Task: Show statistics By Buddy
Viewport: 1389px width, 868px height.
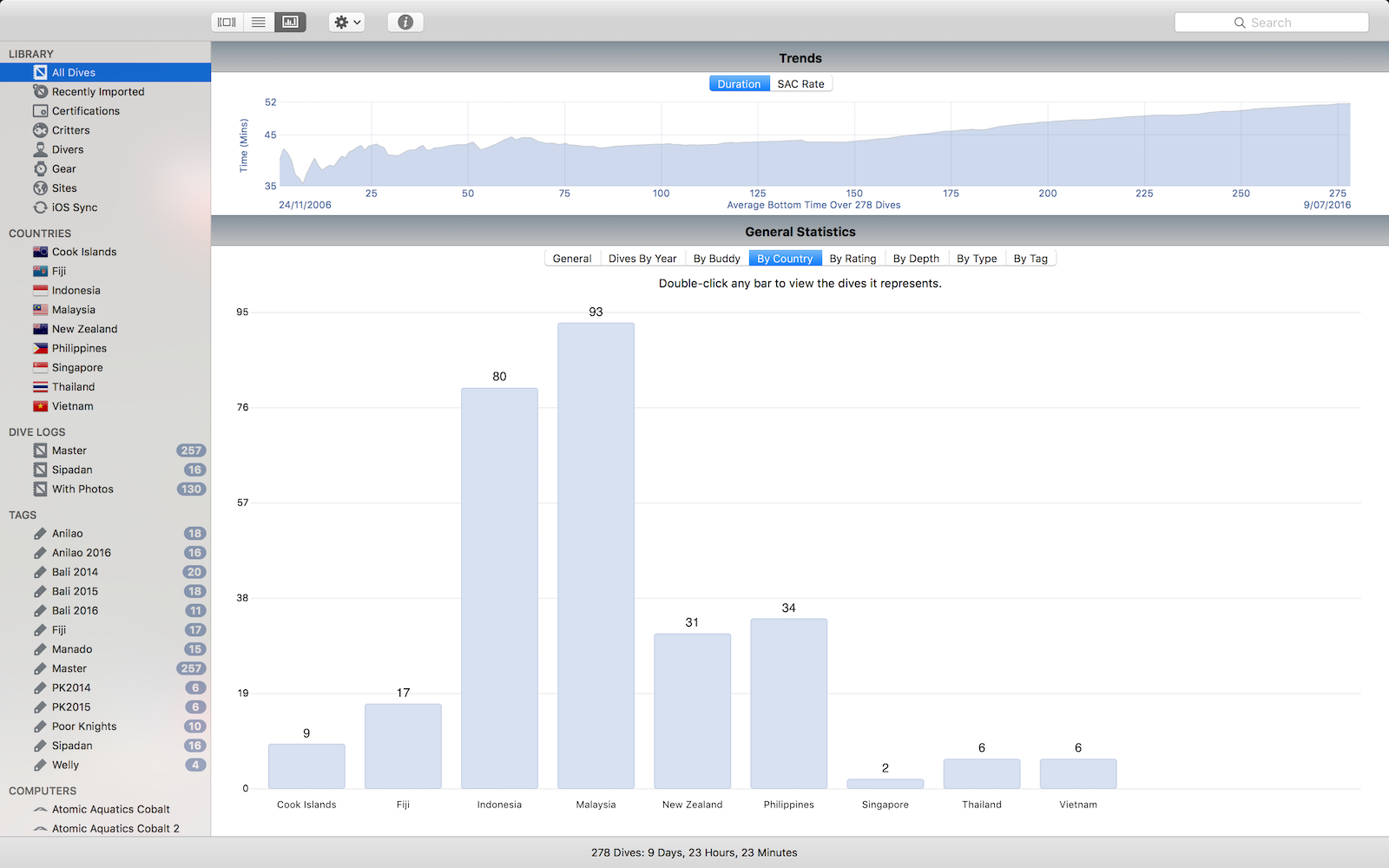Action: pos(716,259)
